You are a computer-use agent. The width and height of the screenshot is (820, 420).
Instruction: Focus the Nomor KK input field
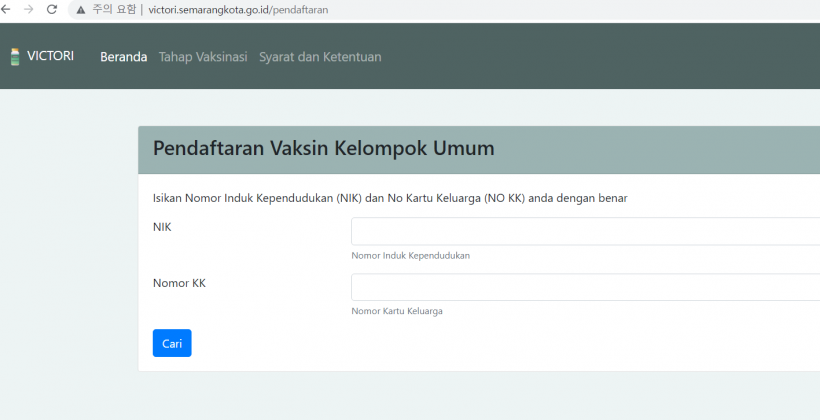pos(585,288)
